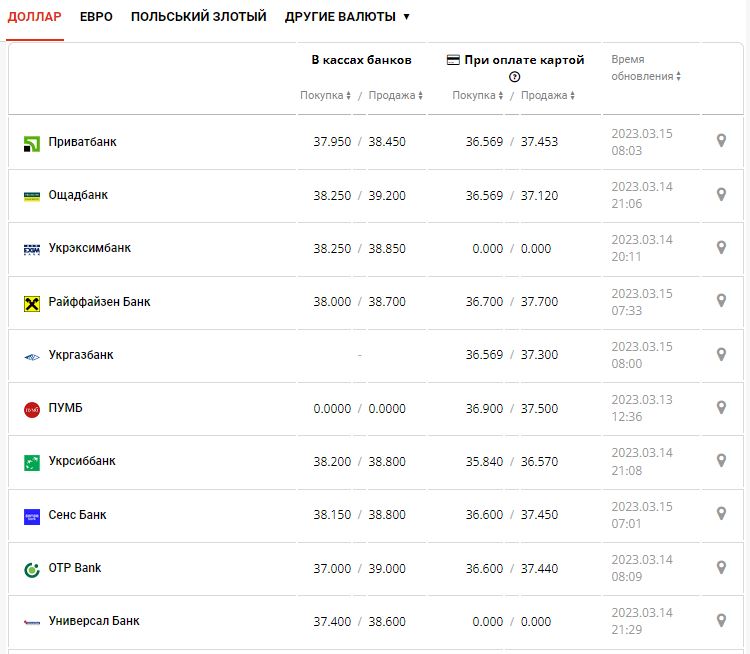The height and width of the screenshot is (654, 750).
Task: Sort by Продажа in В кассах банков
Action: click(x=395, y=96)
